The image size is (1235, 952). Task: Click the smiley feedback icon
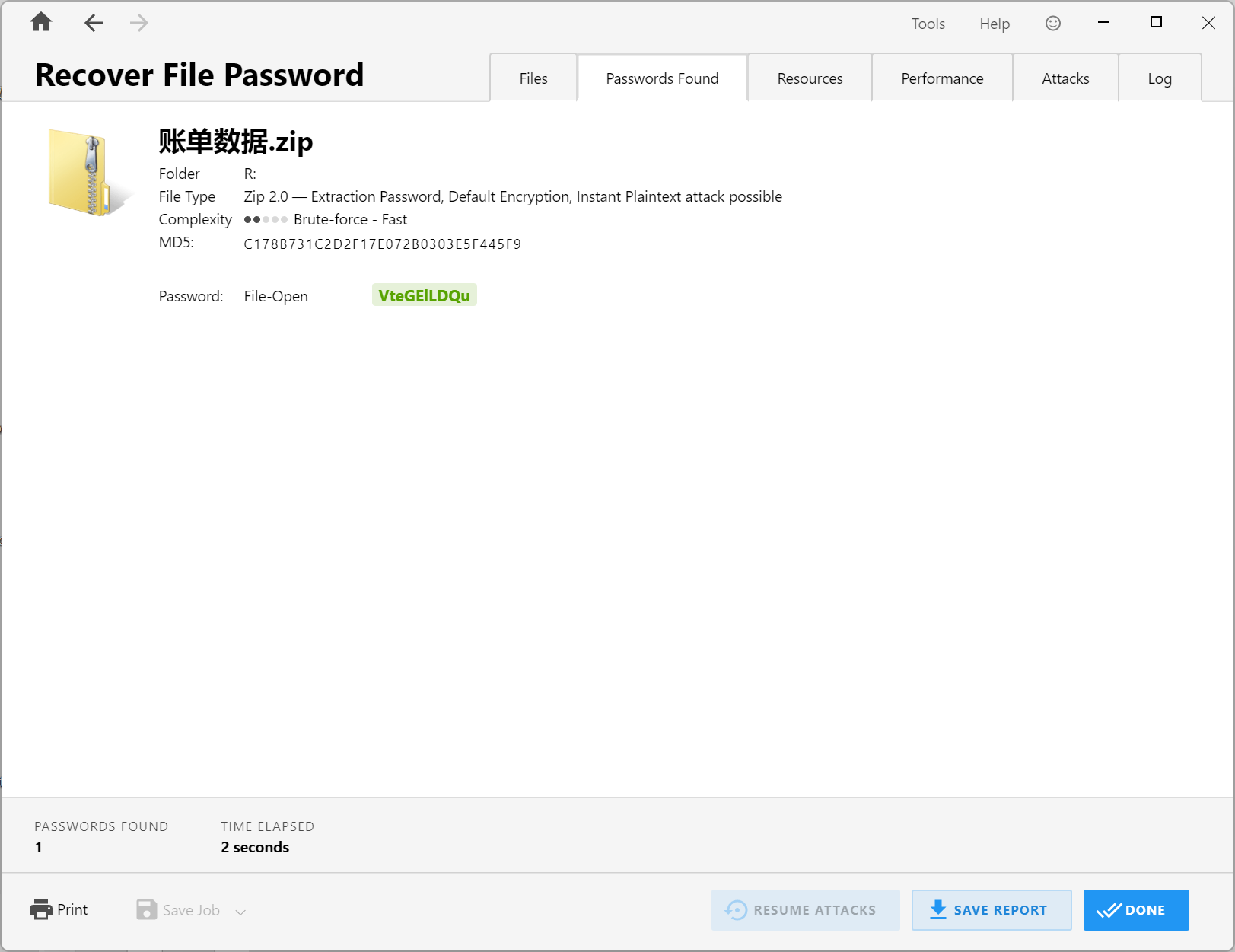(1052, 24)
